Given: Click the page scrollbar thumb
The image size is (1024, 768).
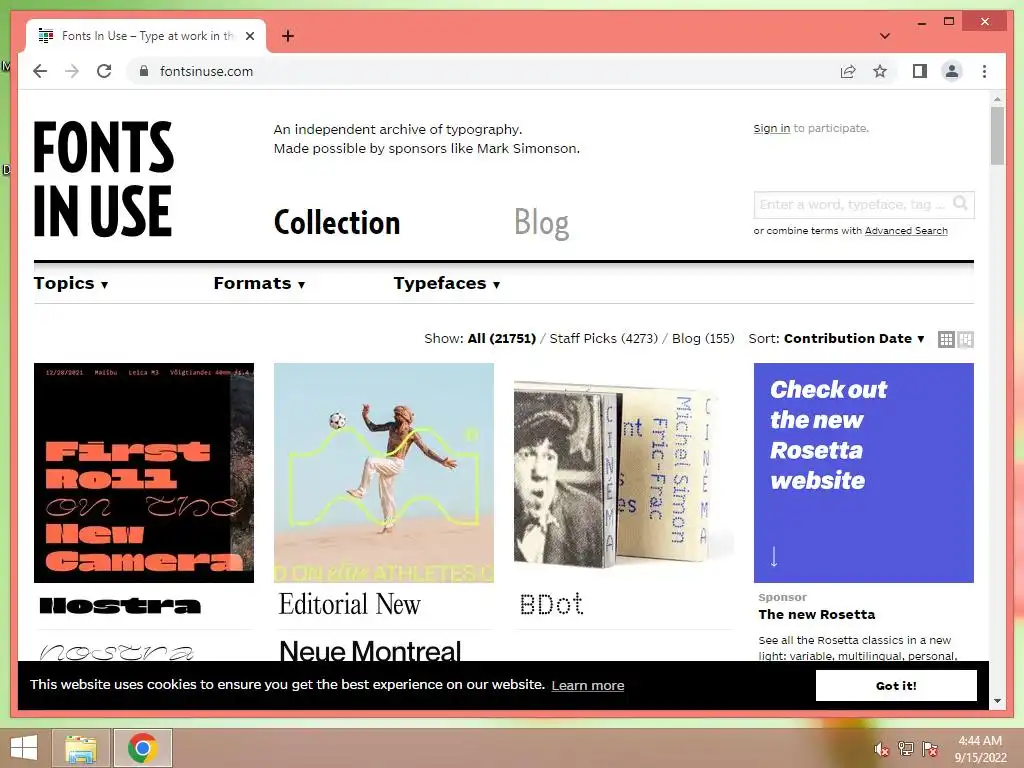Looking at the screenshot, I should [997, 136].
